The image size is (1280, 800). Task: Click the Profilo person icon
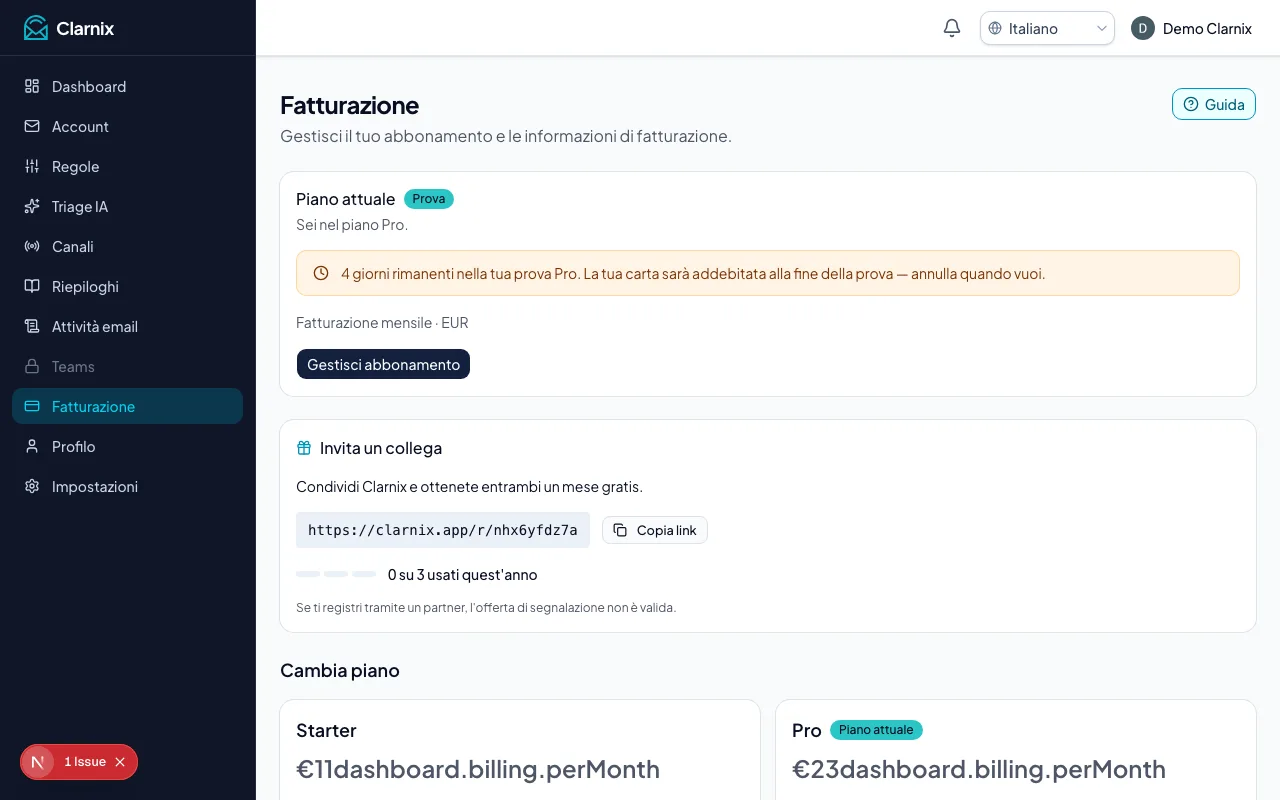(32, 446)
